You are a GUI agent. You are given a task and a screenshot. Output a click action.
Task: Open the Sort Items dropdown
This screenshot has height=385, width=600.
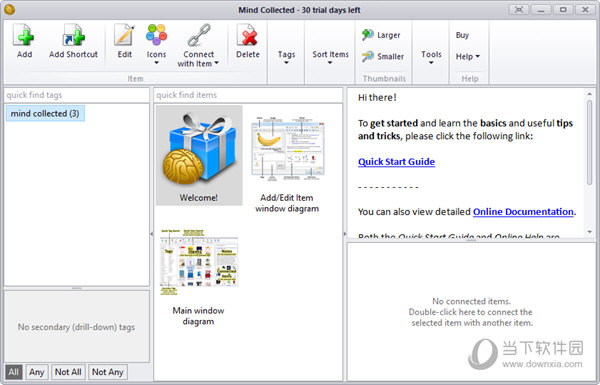tap(330, 57)
